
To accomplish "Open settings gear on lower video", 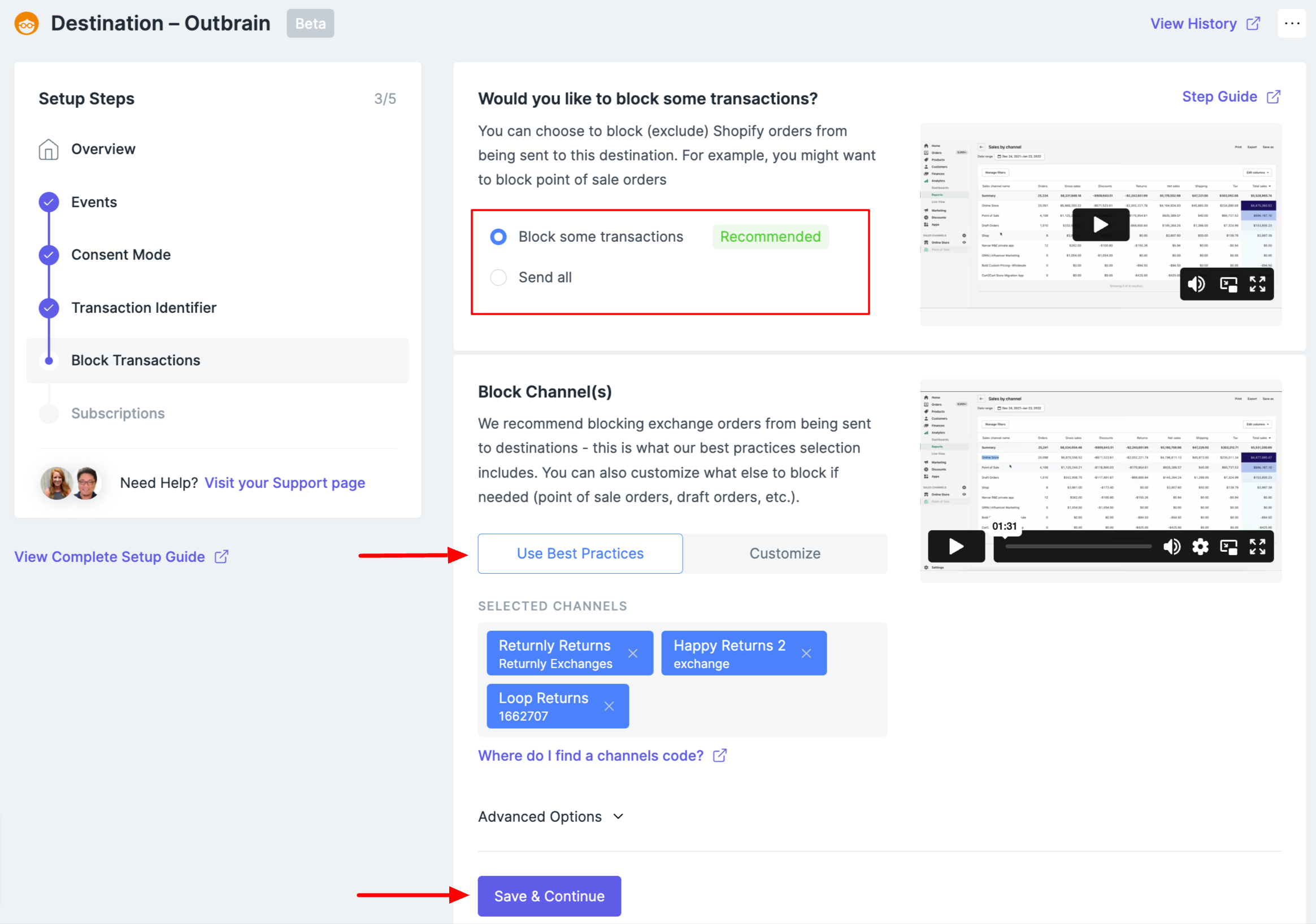I will (1200, 547).
